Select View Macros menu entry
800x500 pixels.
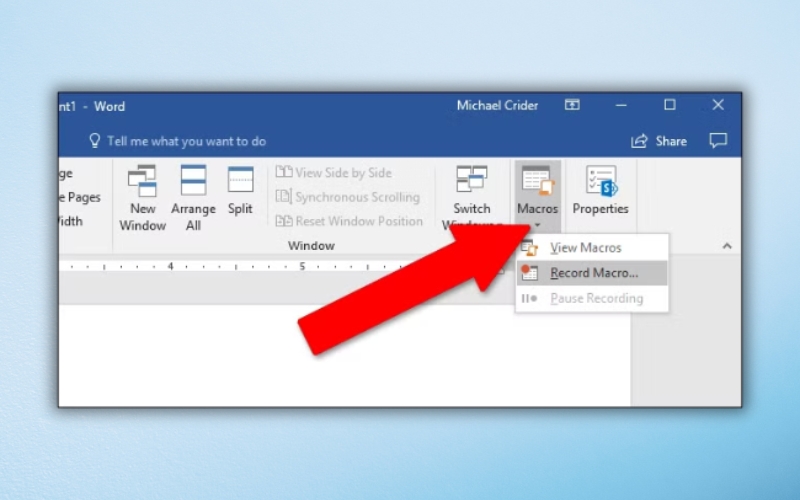point(592,247)
